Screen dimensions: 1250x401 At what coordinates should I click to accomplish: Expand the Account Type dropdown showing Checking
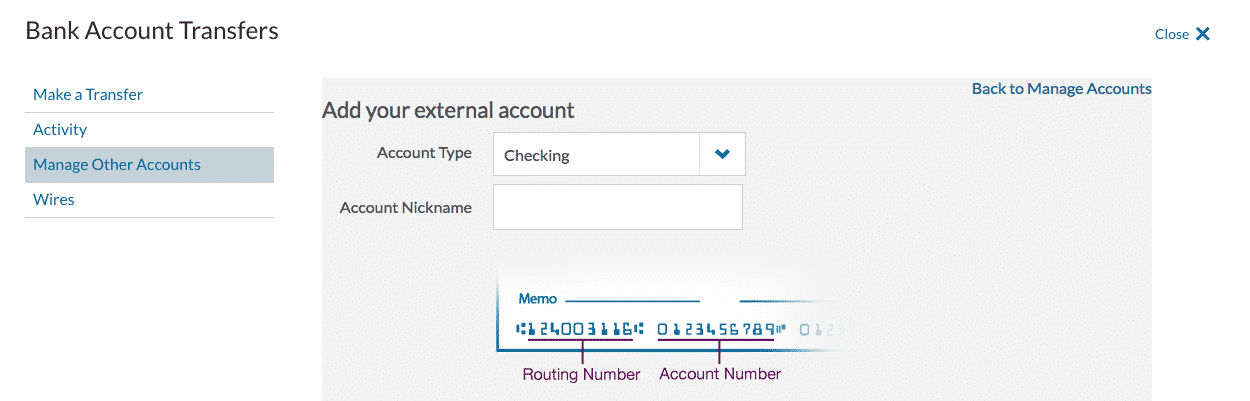pyautogui.click(x=619, y=155)
